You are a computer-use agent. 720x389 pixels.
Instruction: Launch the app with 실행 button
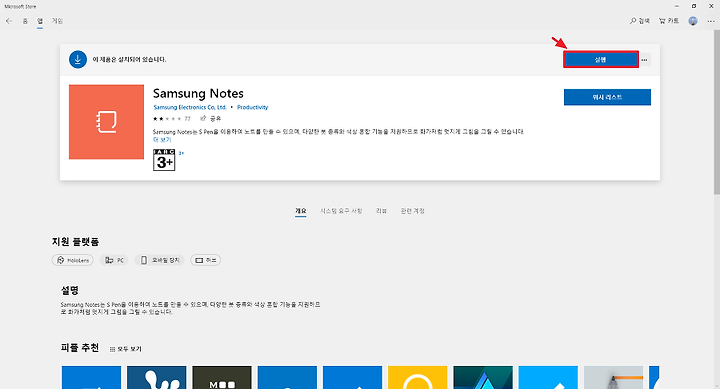[601, 60]
